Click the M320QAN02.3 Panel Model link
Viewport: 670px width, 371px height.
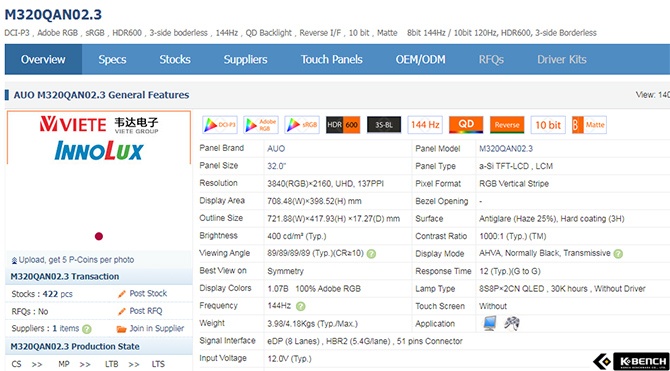pyautogui.click(x=506, y=149)
